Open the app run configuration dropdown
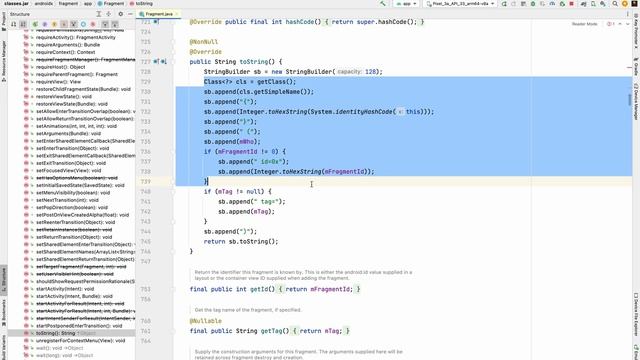Viewport: 640px width, 360px height. pyautogui.click(x=406, y=4)
